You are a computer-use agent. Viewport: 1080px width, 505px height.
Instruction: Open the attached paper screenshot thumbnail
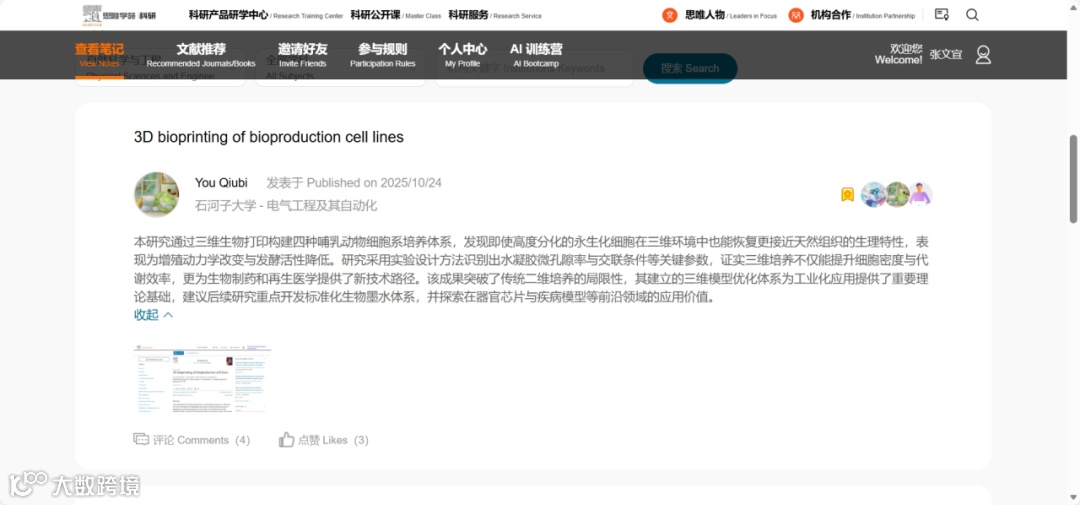[x=202, y=379]
